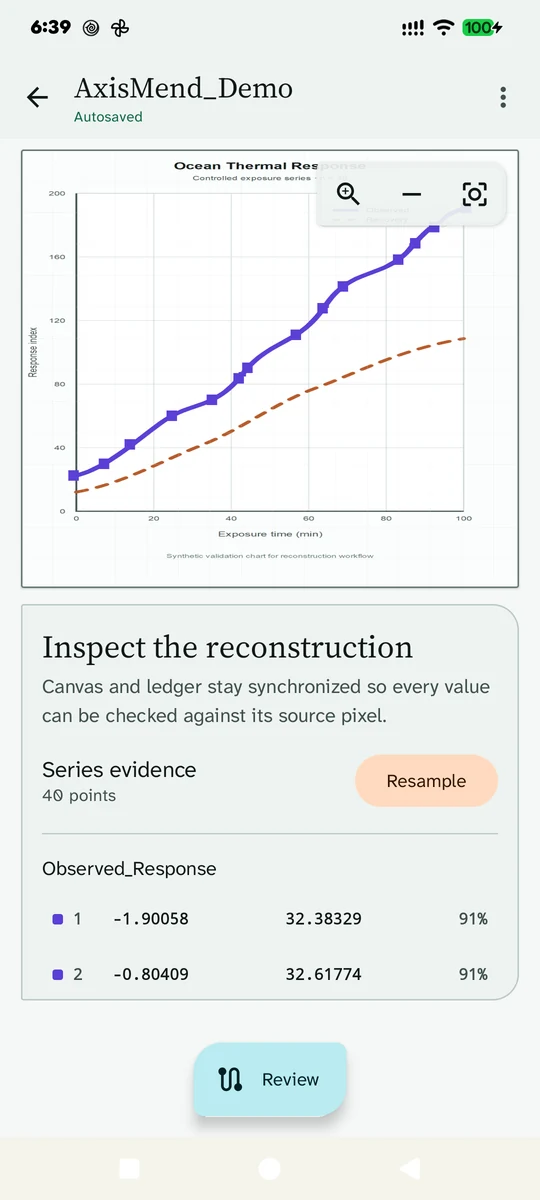Tap Android back triangle button
540x1200 pixels.
coord(410,1168)
